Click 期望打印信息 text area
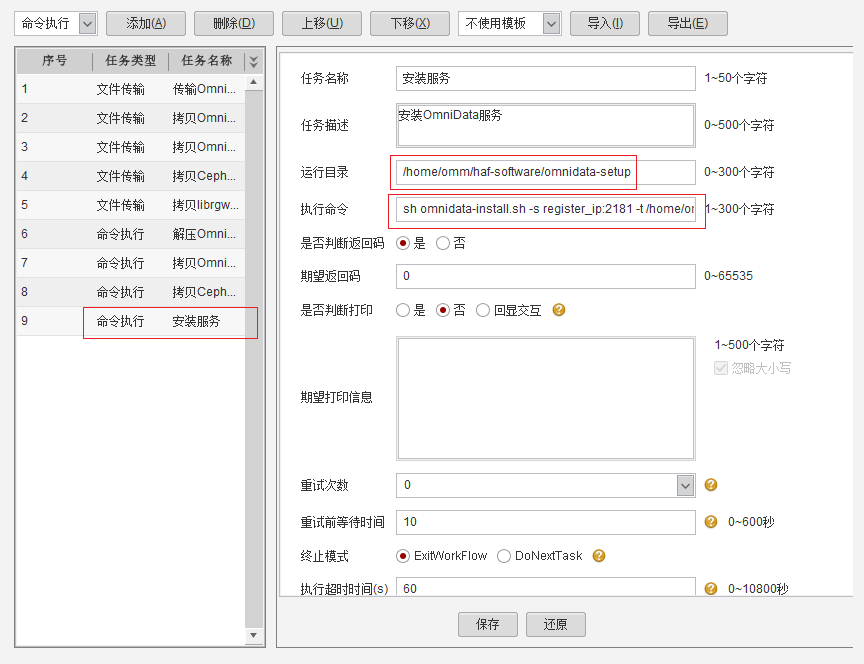 [x=546, y=398]
